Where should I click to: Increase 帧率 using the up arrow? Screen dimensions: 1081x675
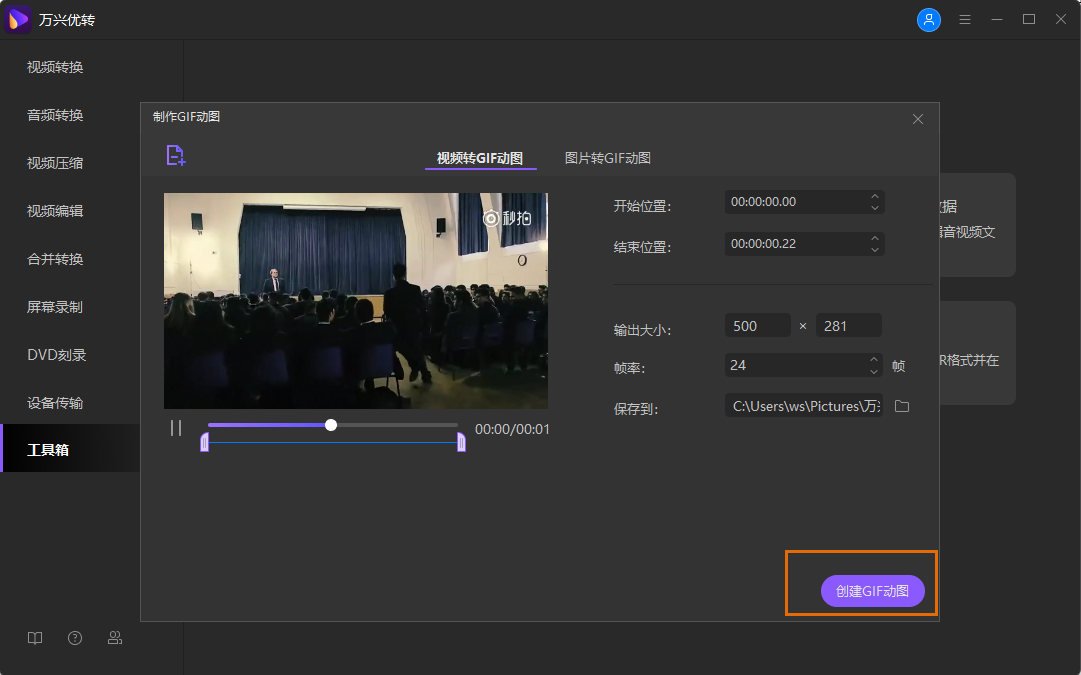point(874,361)
